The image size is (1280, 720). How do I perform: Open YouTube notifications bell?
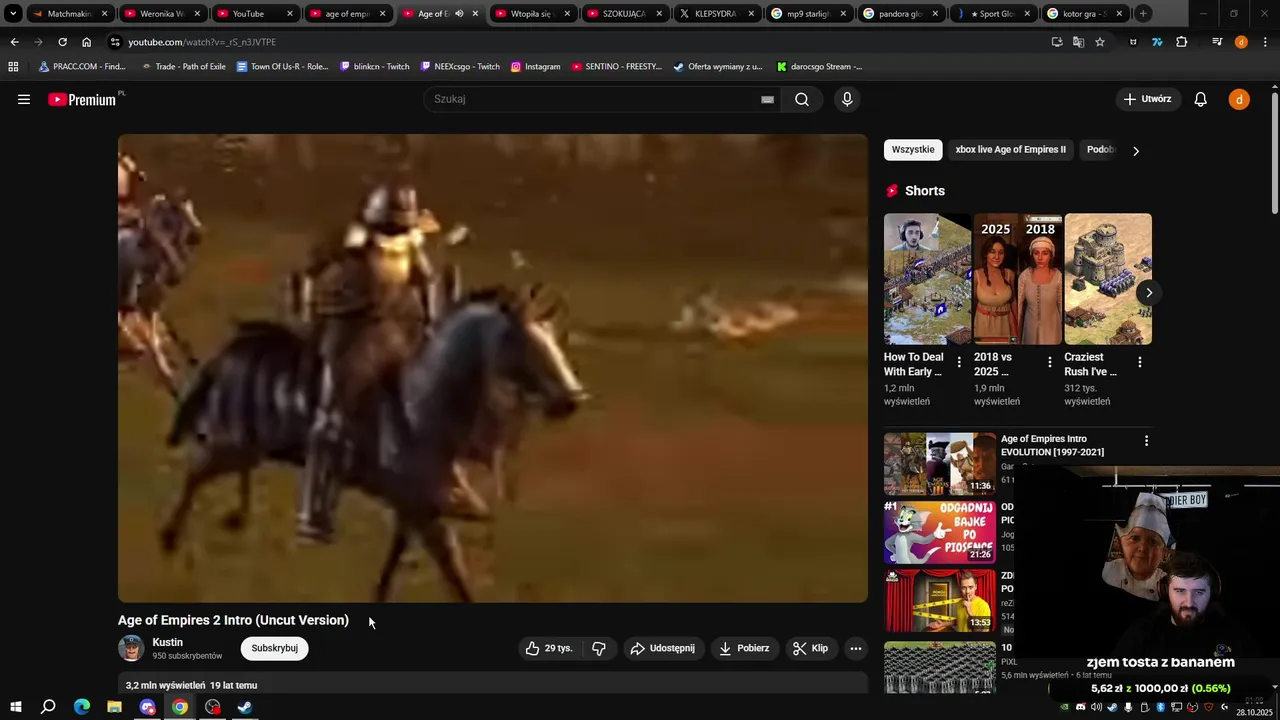click(1201, 99)
